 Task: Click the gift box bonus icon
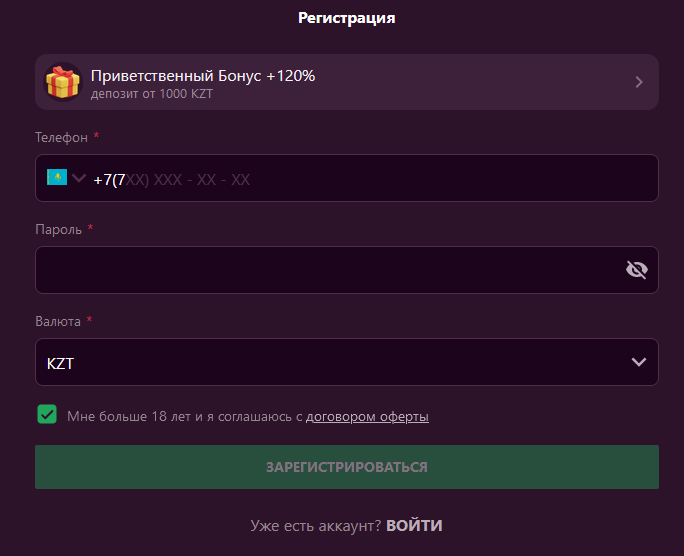(63, 82)
